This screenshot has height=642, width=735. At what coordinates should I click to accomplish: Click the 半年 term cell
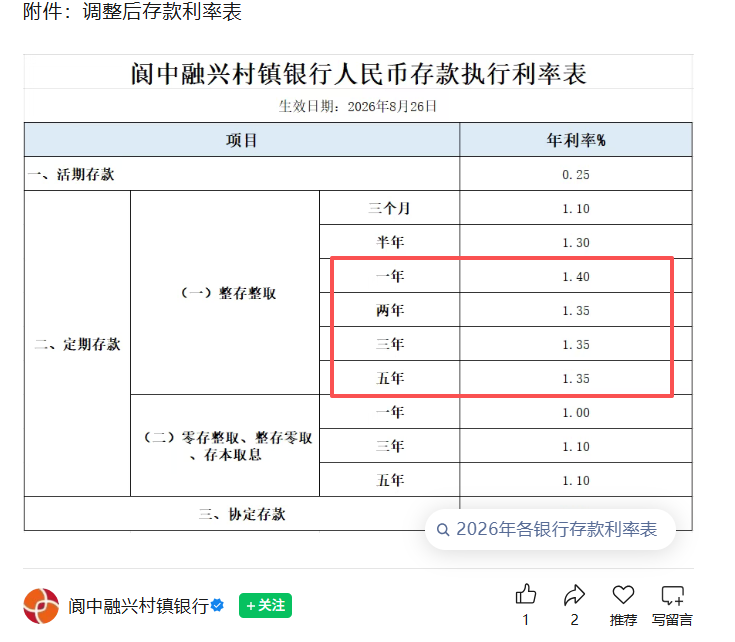[390, 242]
